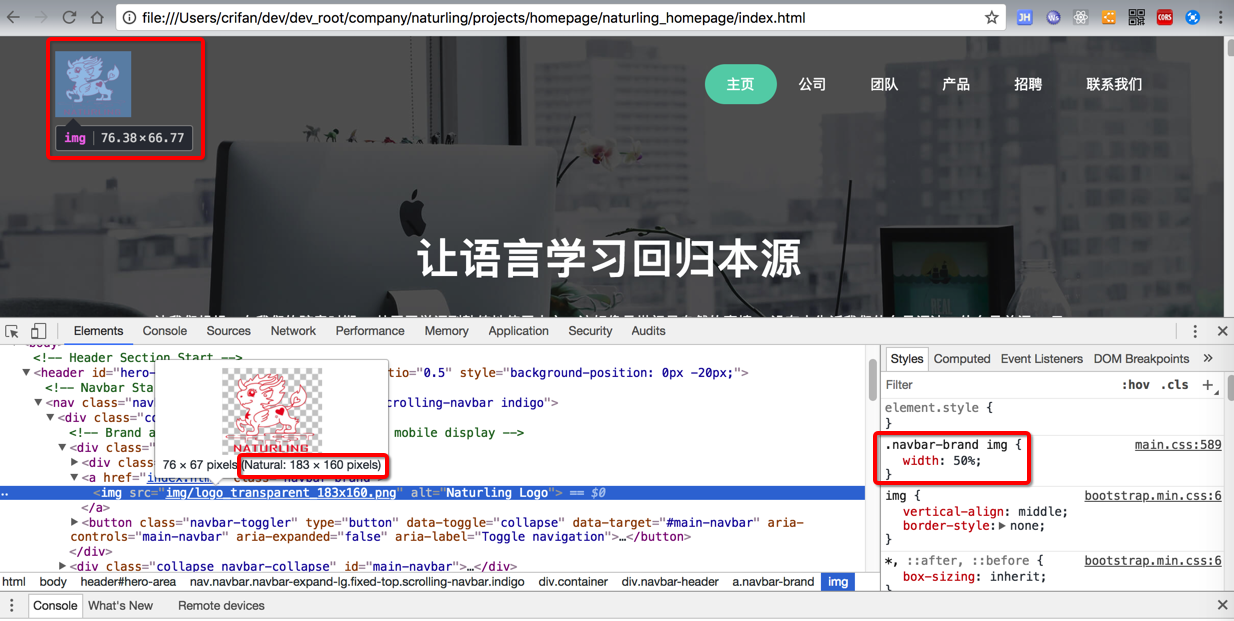Expand the border-style property triangle

click(1002, 526)
